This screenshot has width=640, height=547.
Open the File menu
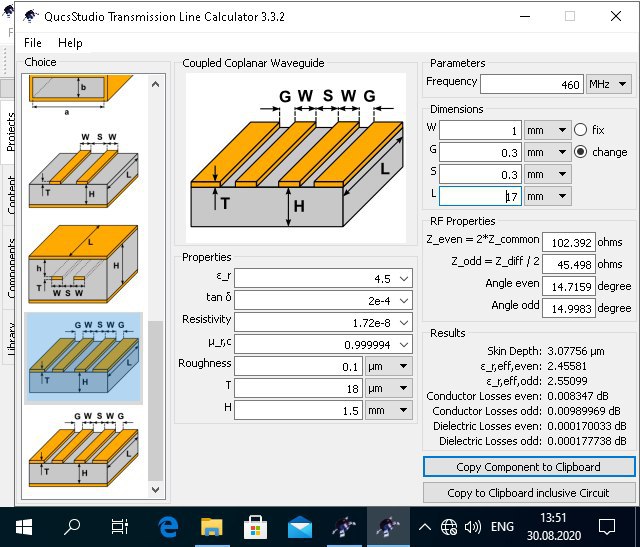click(x=33, y=43)
